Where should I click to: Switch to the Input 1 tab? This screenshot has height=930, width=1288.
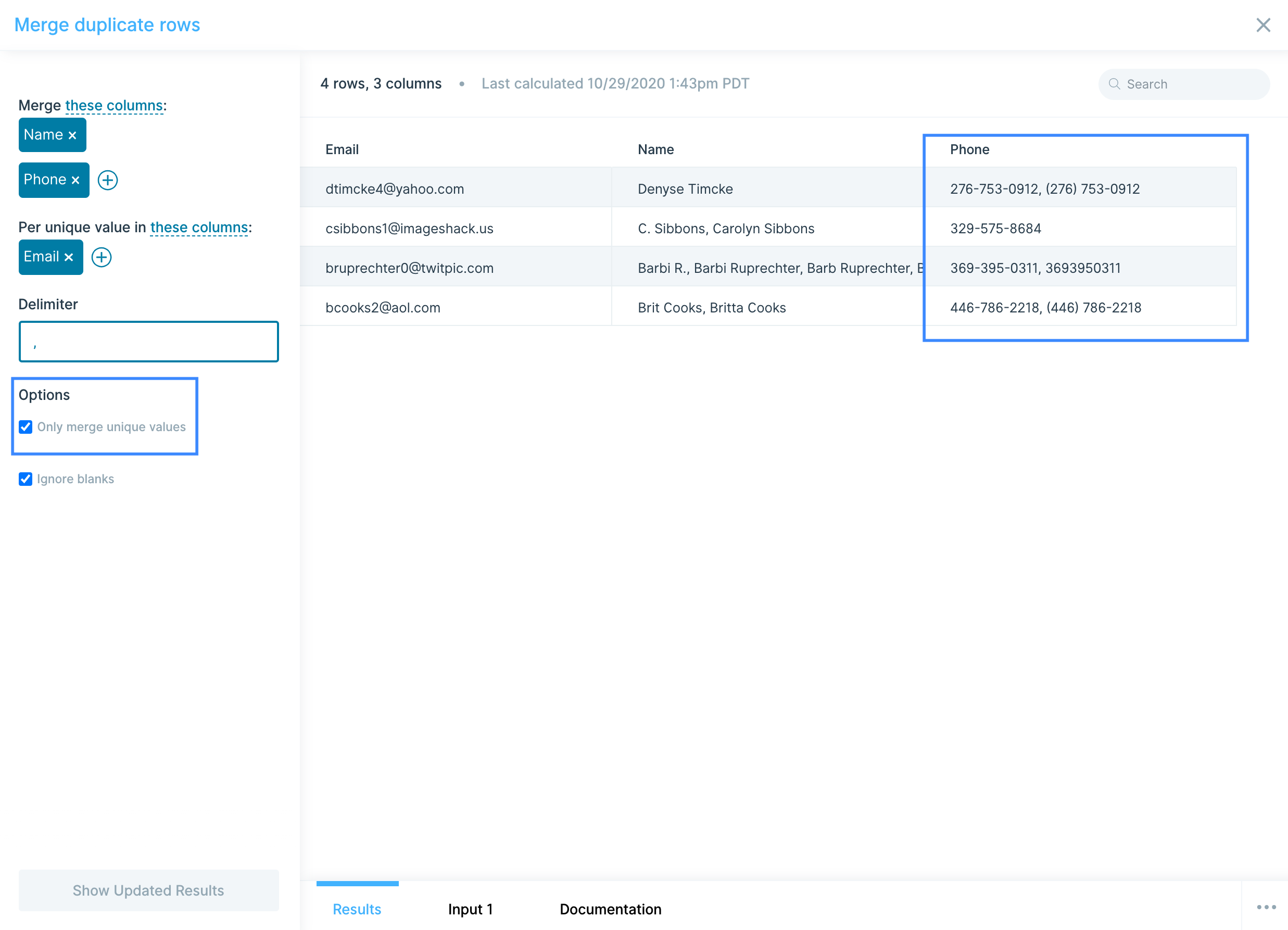coord(470,909)
